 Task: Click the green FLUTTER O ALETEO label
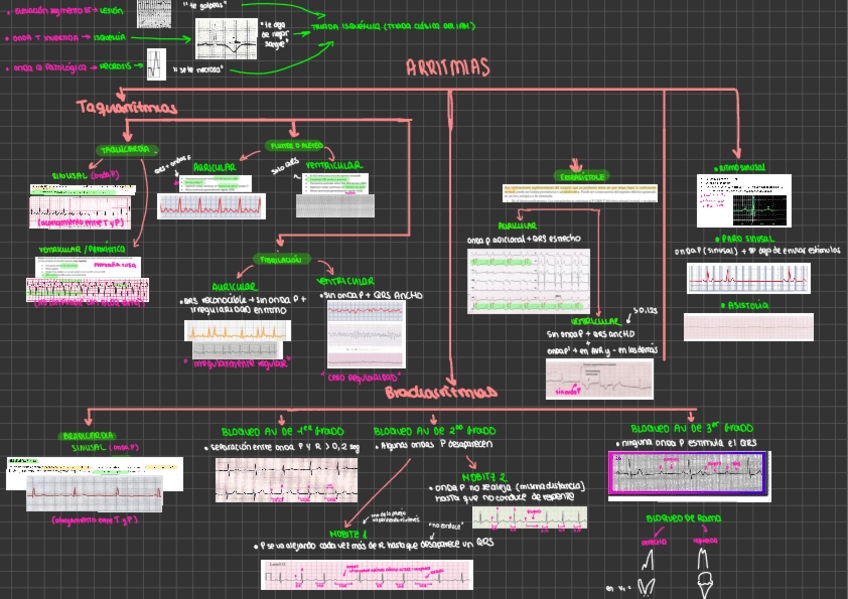[x=294, y=145]
